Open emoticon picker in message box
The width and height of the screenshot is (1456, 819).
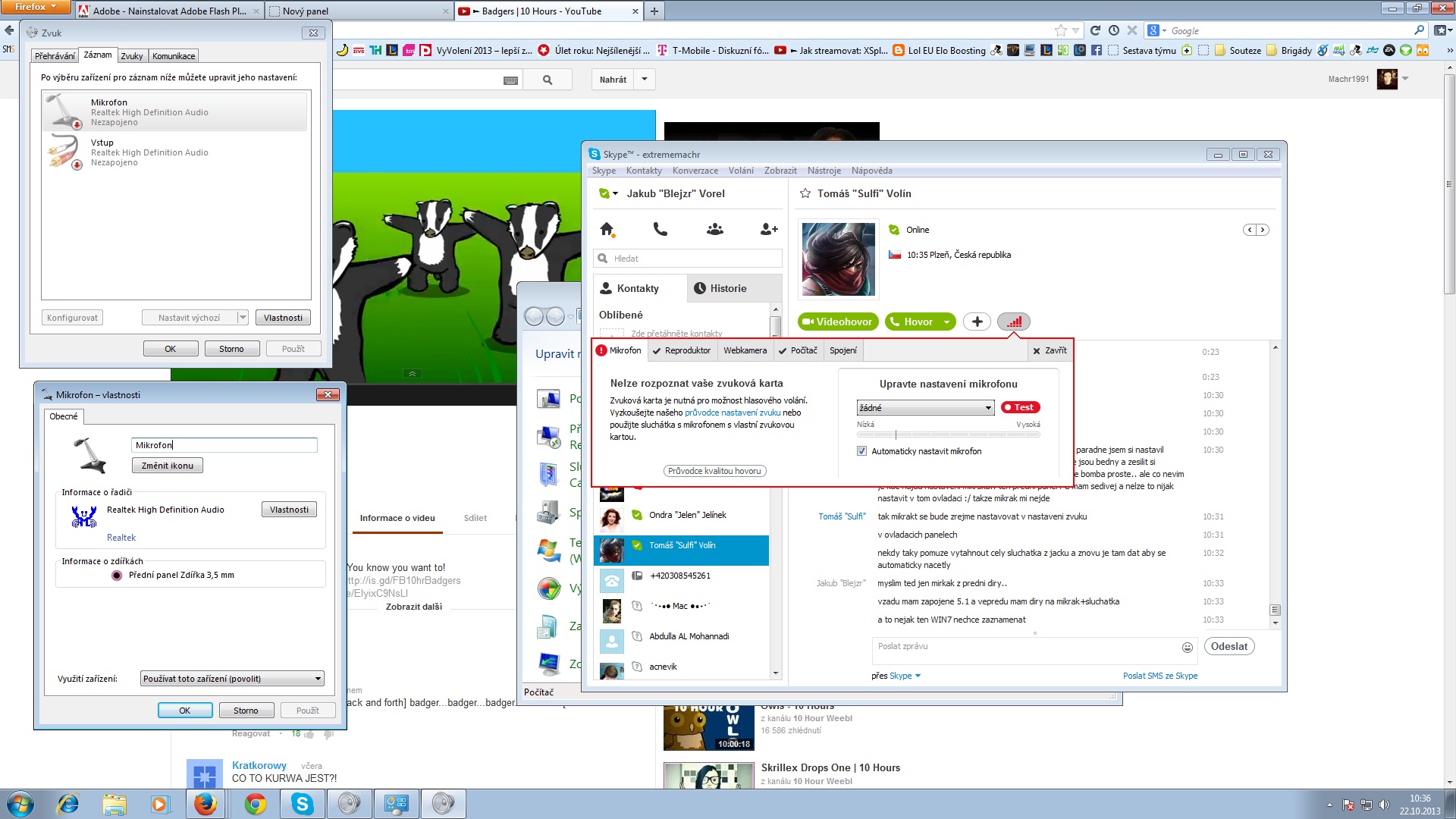coord(1187,648)
